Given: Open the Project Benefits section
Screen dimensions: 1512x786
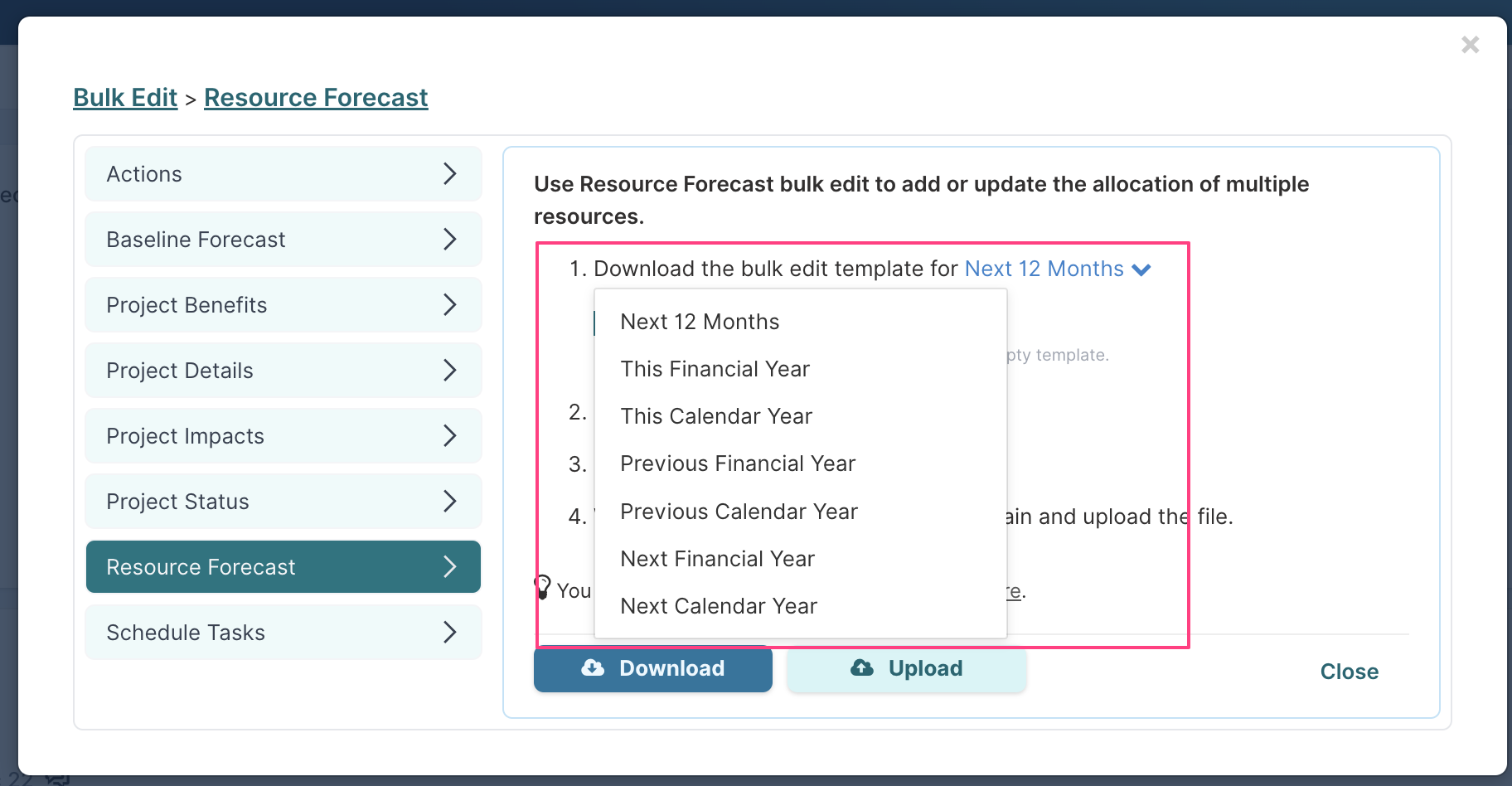Looking at the screenshot, I should [x=283, y=305].
